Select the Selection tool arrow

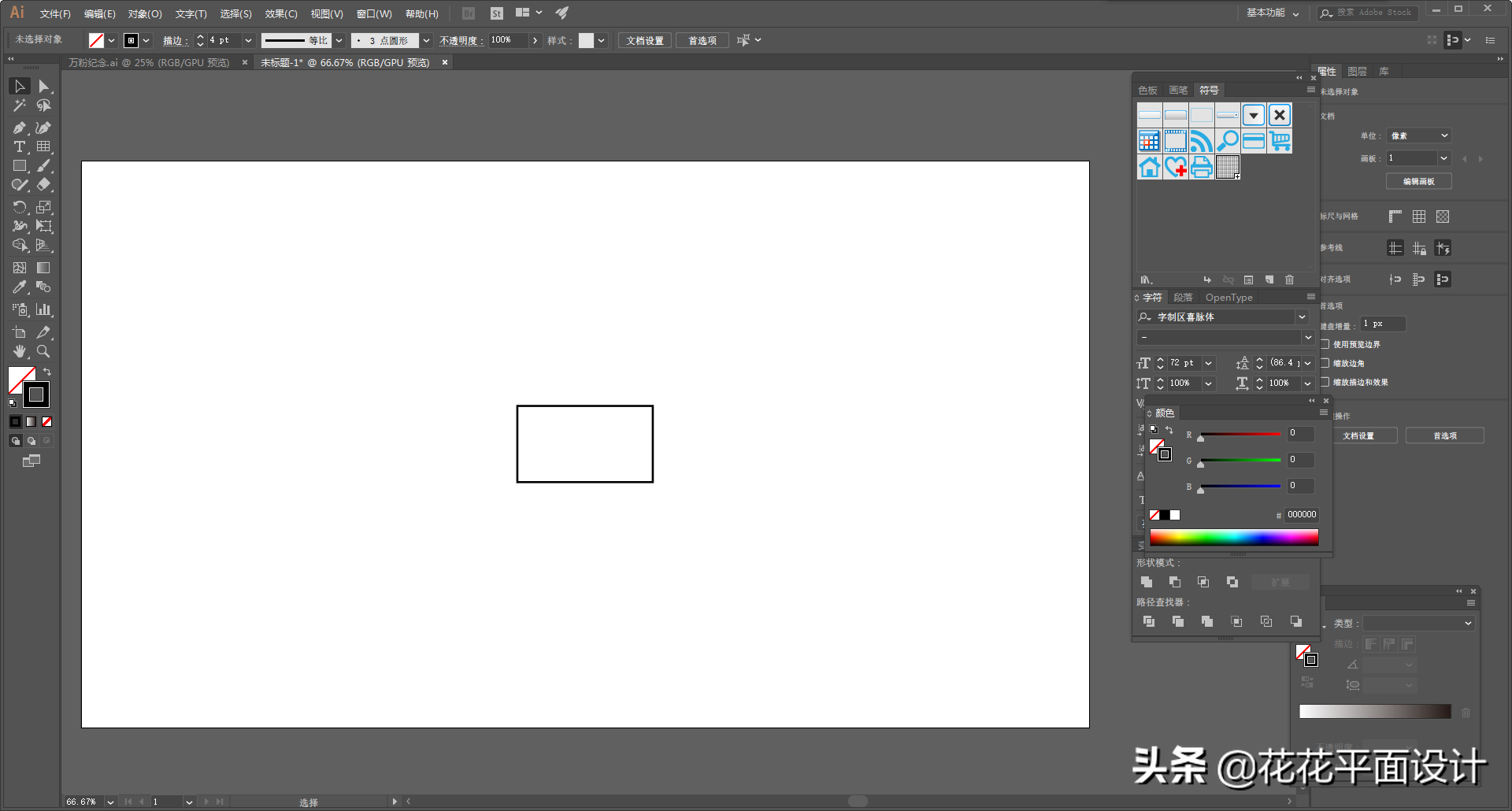pyautogui.click(x=20, y=86)
